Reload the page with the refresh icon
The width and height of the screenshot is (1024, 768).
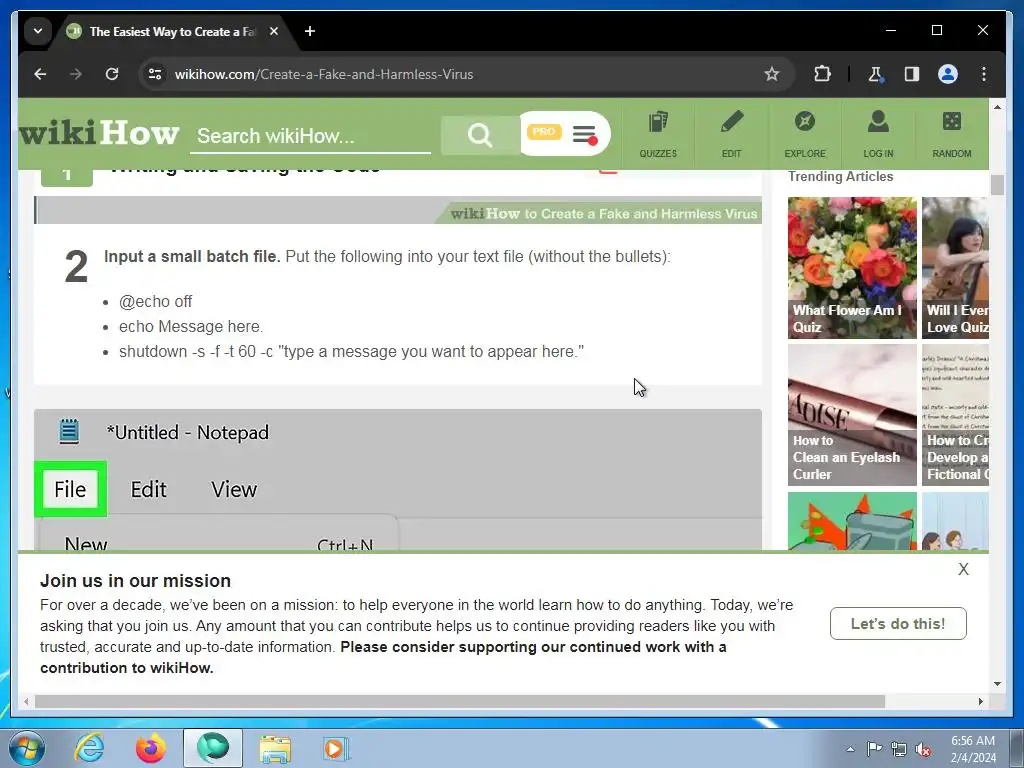click(112, 74)
